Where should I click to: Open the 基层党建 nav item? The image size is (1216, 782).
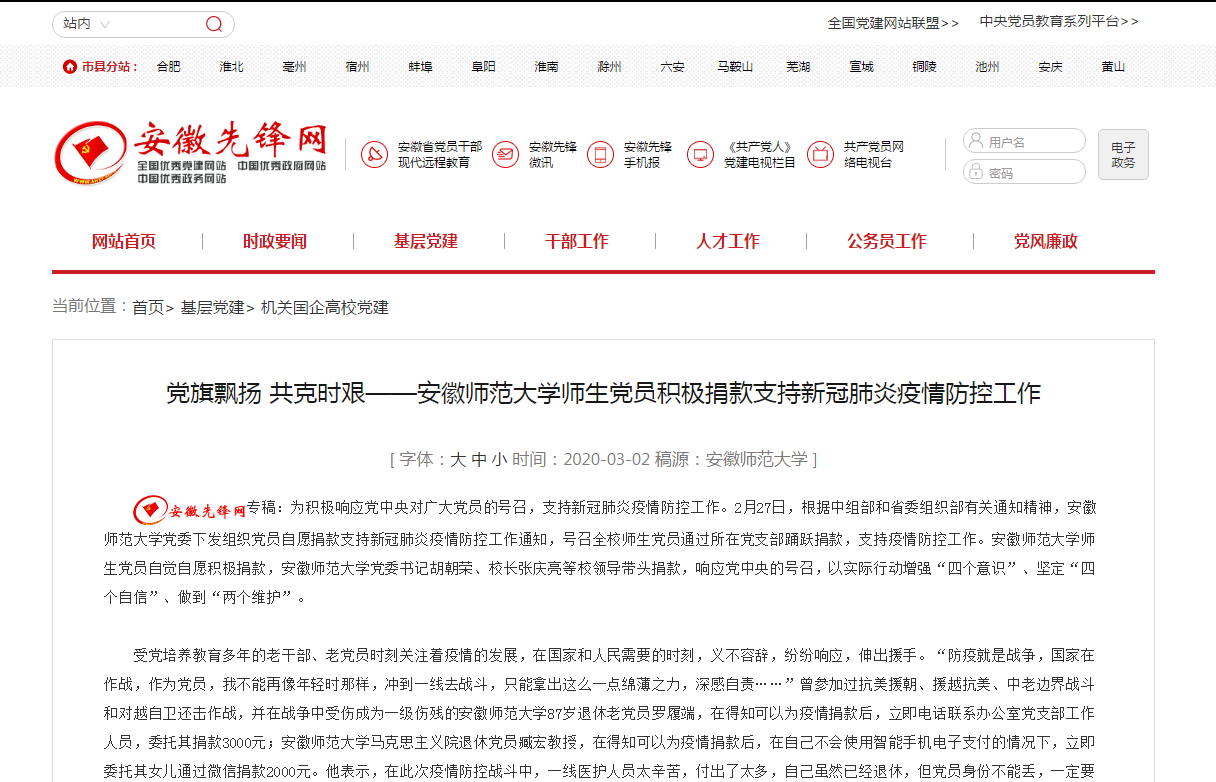[426, 241]
